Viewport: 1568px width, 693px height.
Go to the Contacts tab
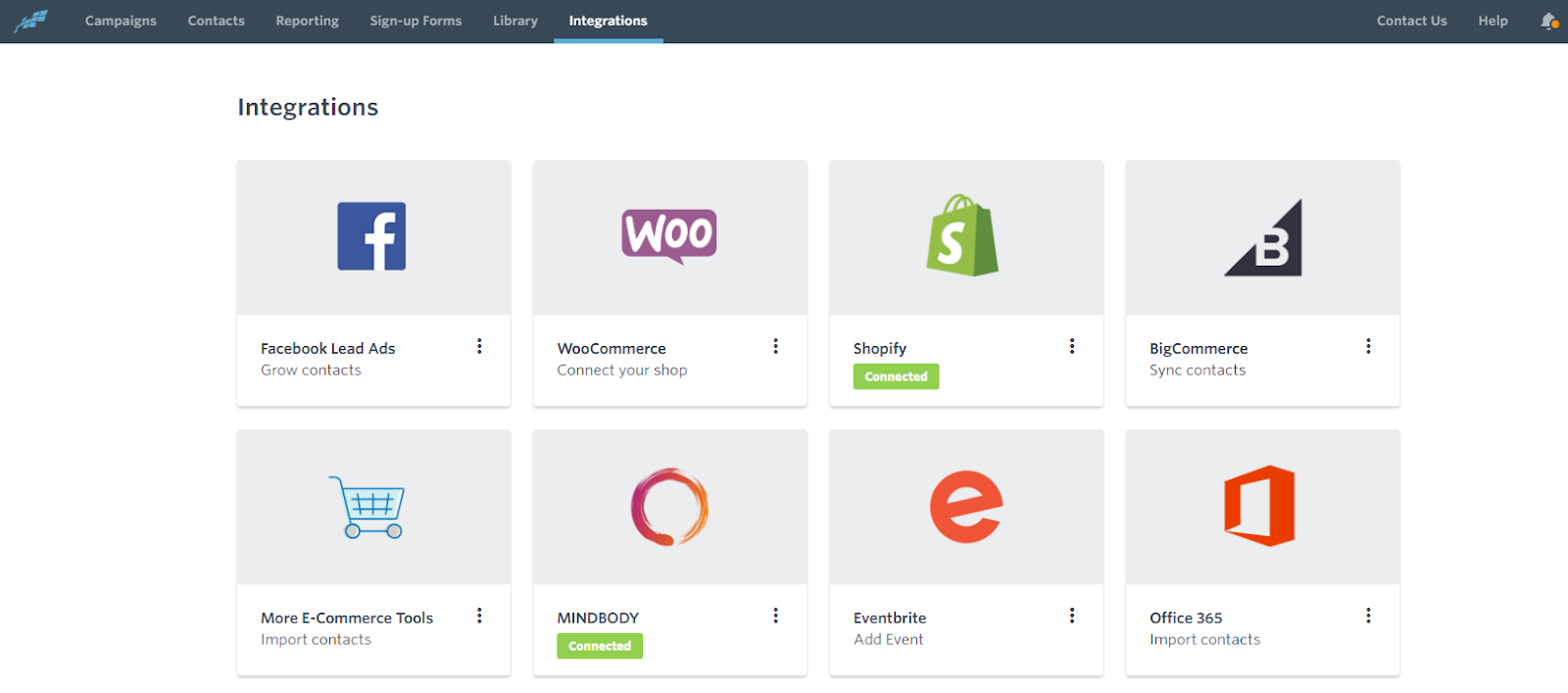click(x=217, y=21)
